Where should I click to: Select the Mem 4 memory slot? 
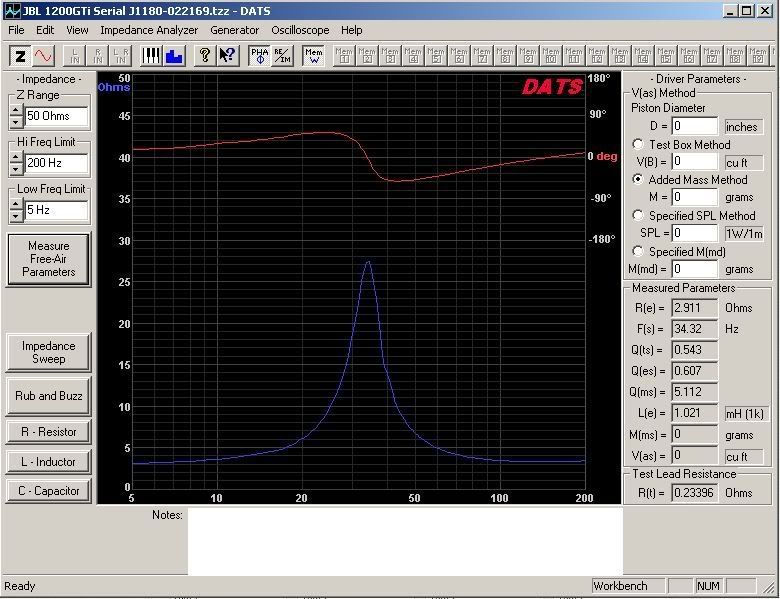click(413, 56)
